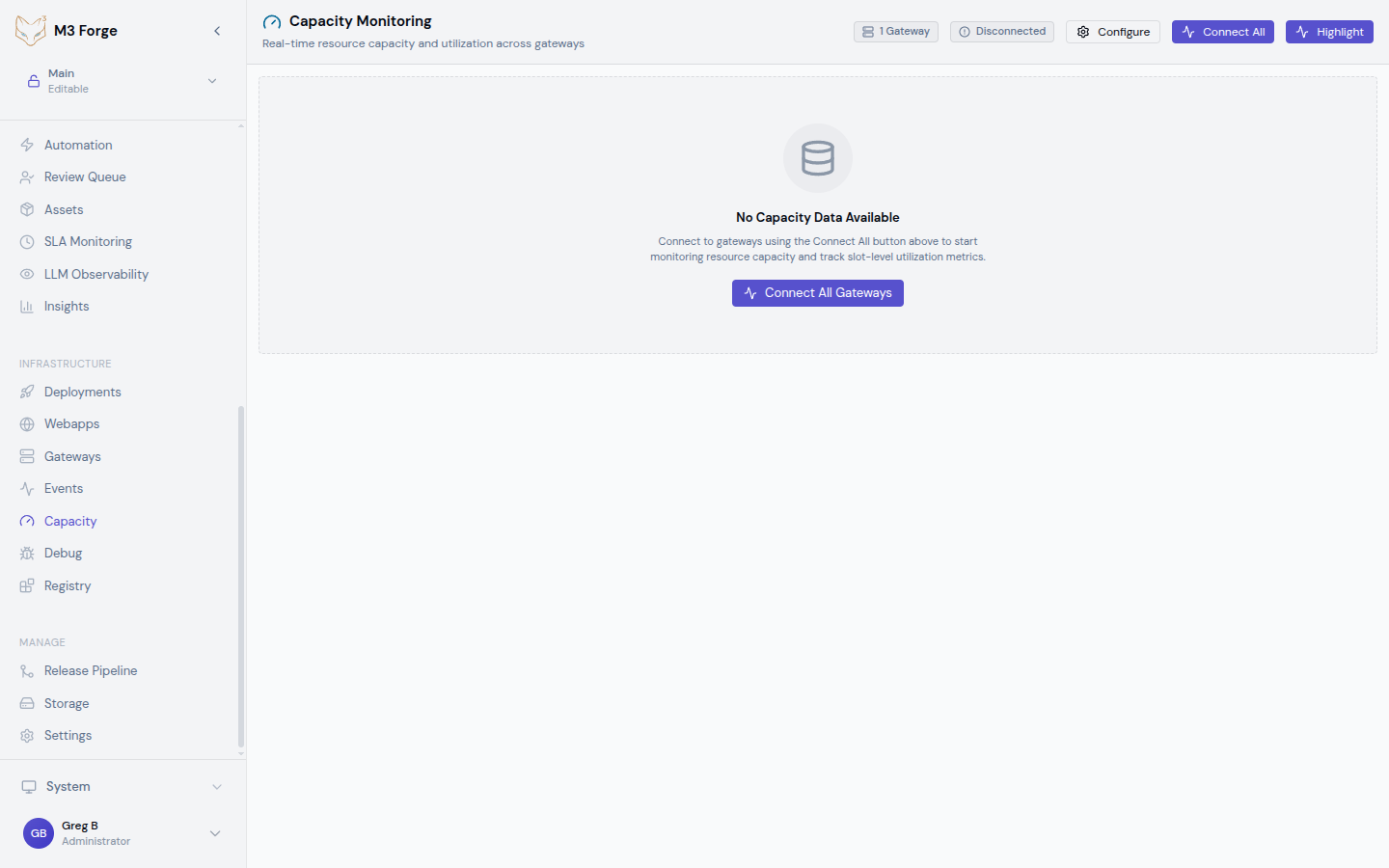This screenshot has height=868, width=1389.
Task: Open the Greg B user menu
Action: click(215, 833)
